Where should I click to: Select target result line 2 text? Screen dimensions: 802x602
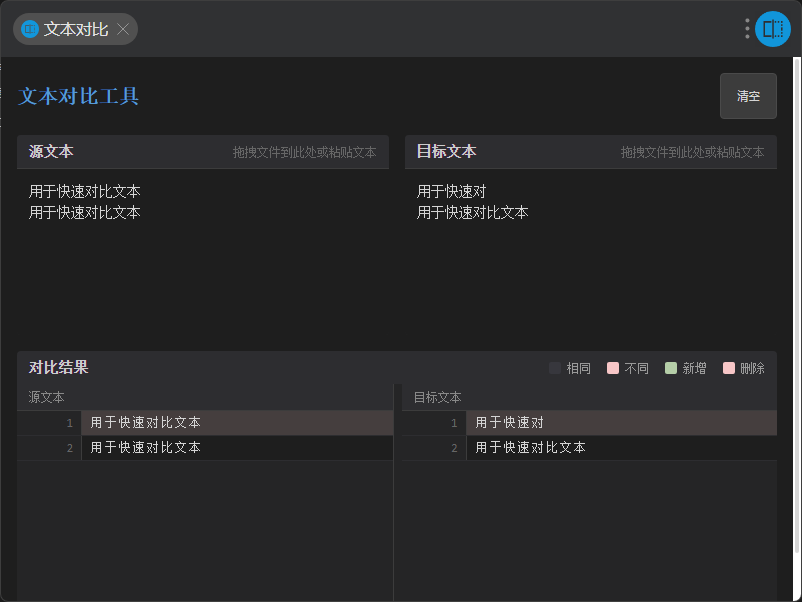click(530, 448)
